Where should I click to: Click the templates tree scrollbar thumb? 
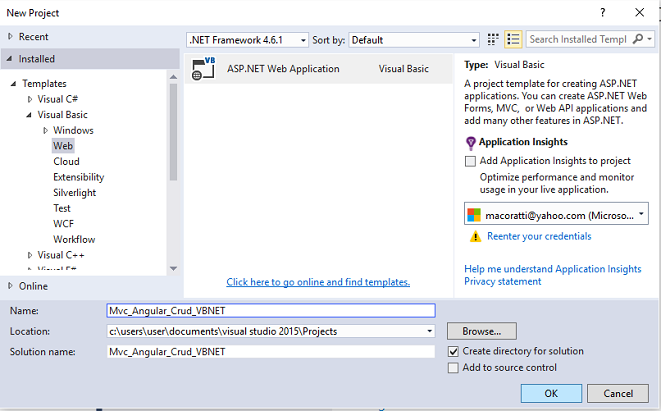pos(173,132)
